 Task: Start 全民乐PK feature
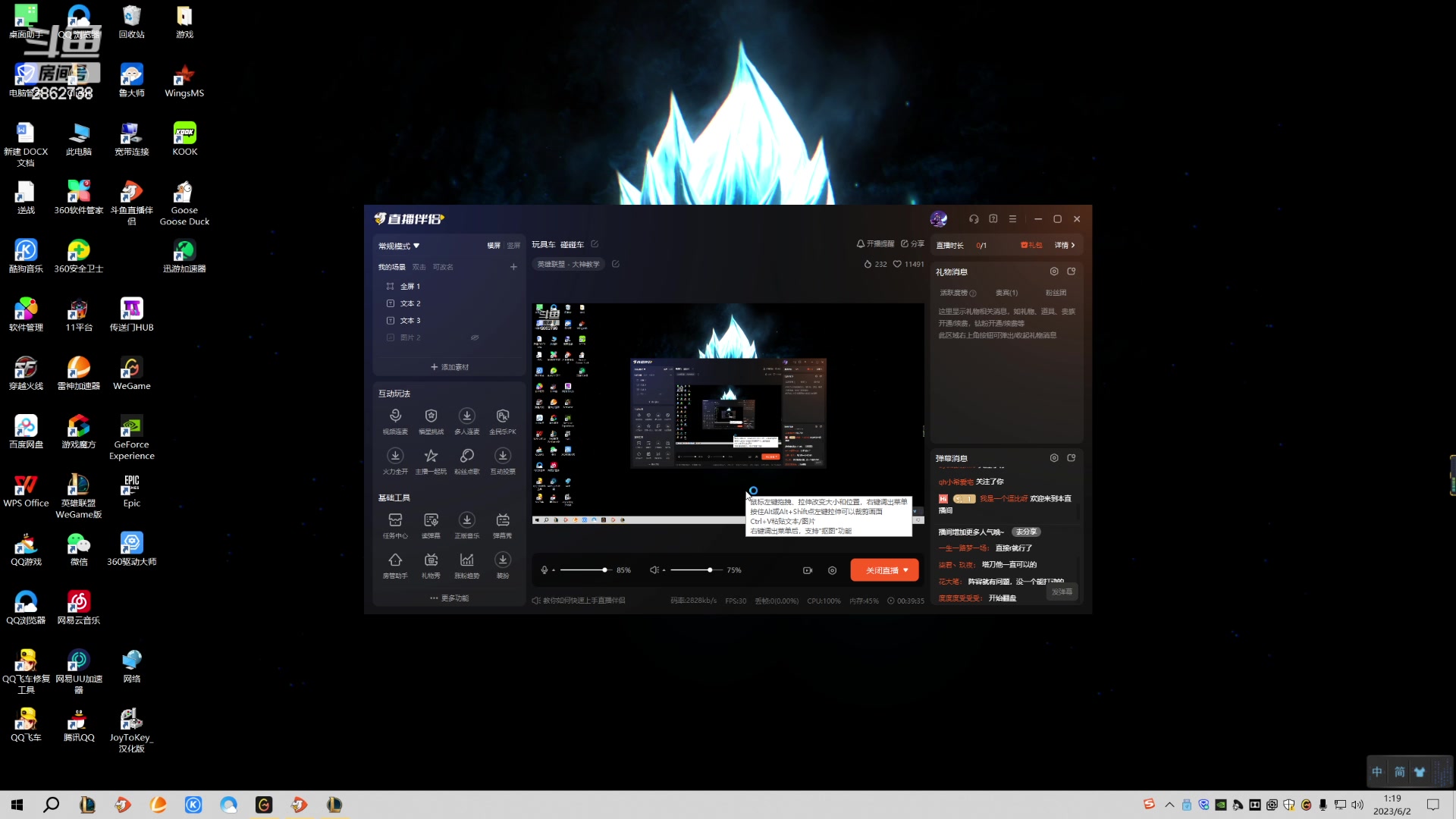pyautogui.click(x=503, y=421)
